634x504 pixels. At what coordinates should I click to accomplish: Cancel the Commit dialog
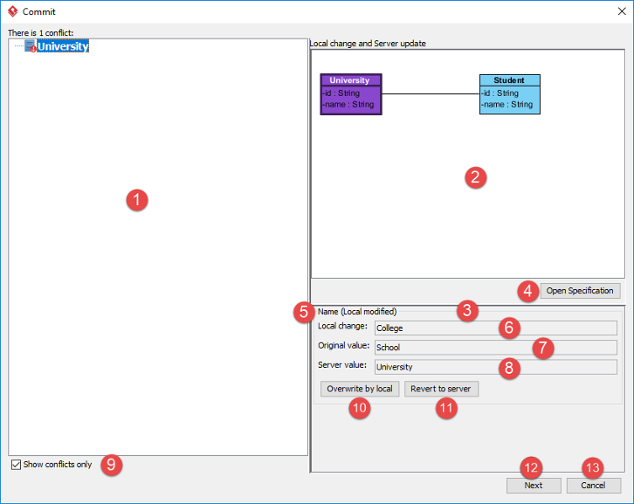pos(593,485)
